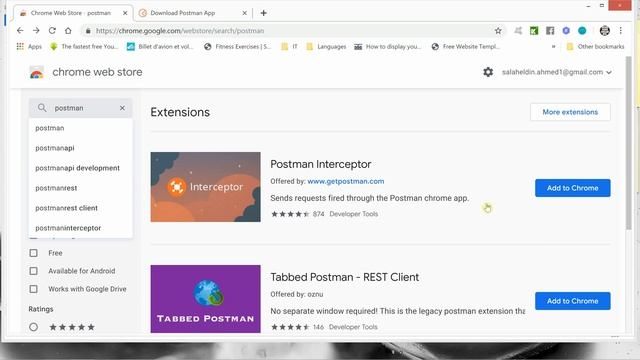
Task: Expand the account email dropdown
Action: 609,73
